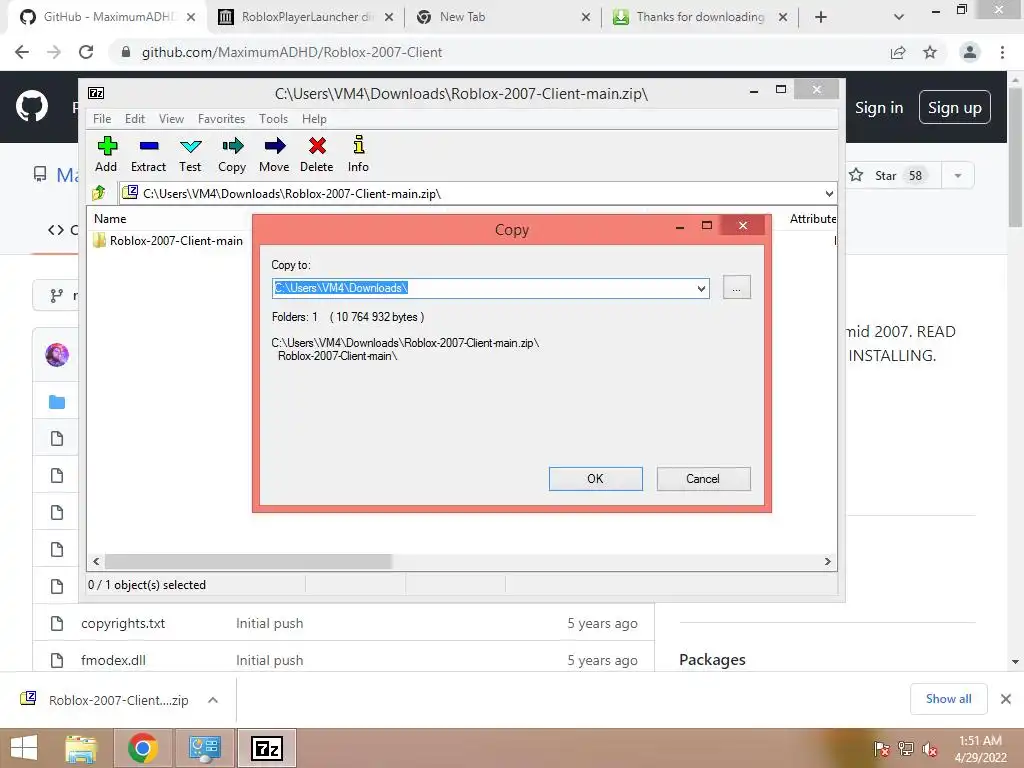Screen dimensions: 1024x768
Task: Expand the Star button dropdown on GitHub
Action: point(958,175)
